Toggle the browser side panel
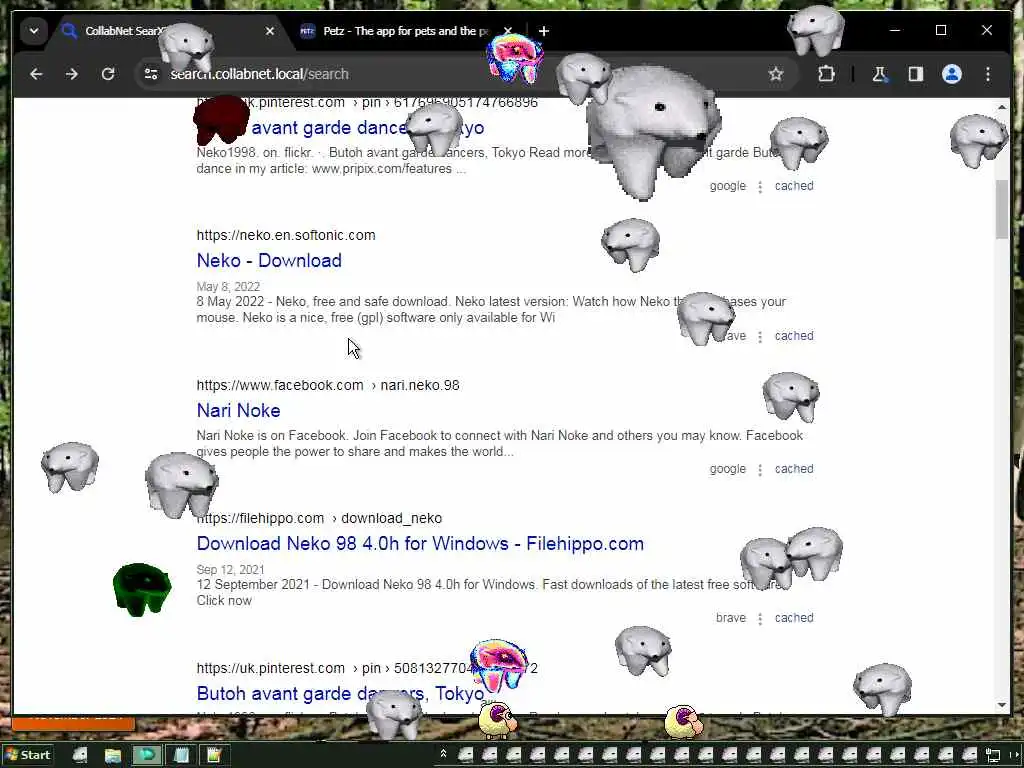This screenshot has width=1024, height=768. point(916,74)
